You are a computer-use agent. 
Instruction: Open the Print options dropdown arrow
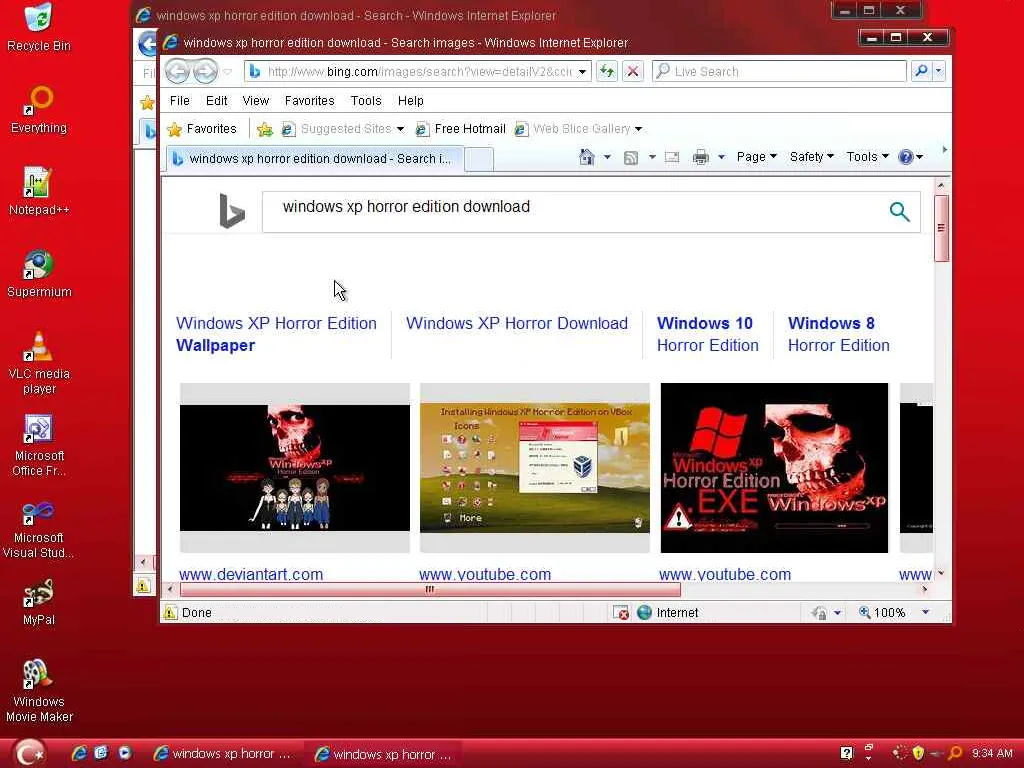click(x=722, y=157)
